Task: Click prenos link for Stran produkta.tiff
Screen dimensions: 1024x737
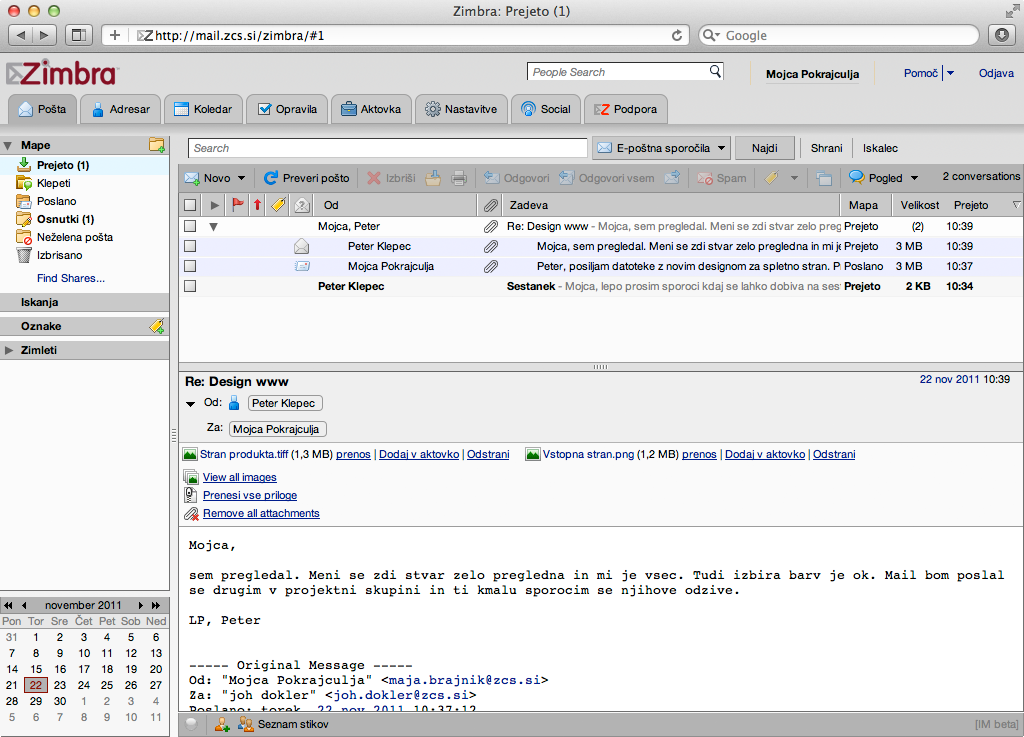Action: 353,454
